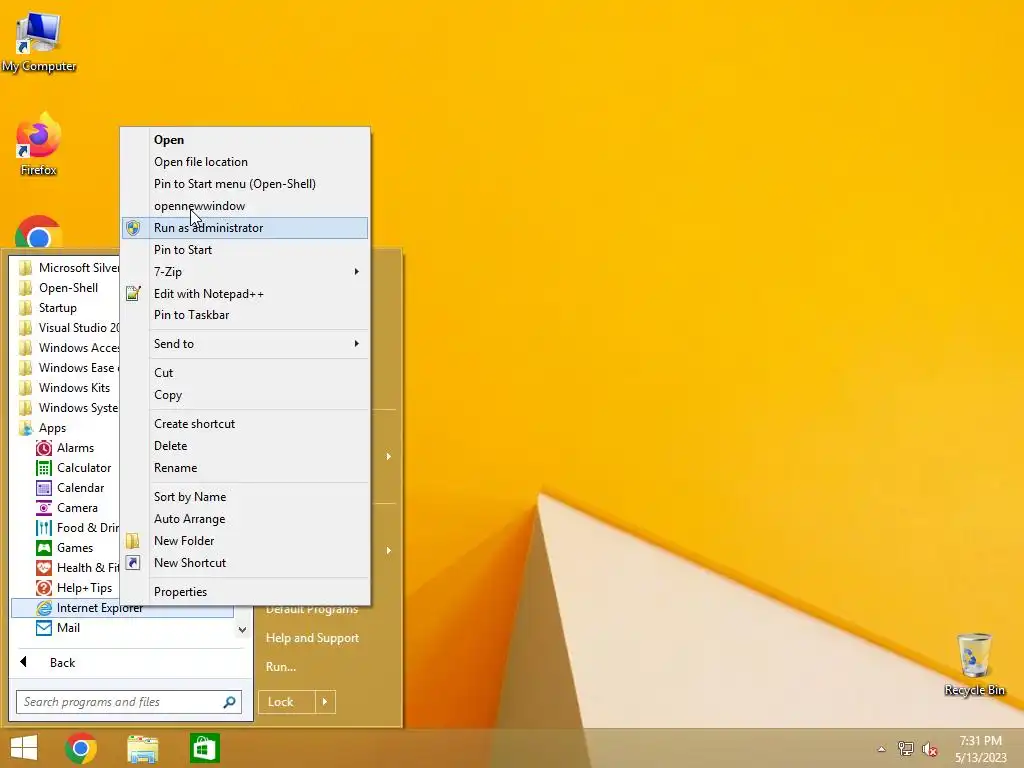
Task: Click the Mail app icon
Action: point(44,628)
